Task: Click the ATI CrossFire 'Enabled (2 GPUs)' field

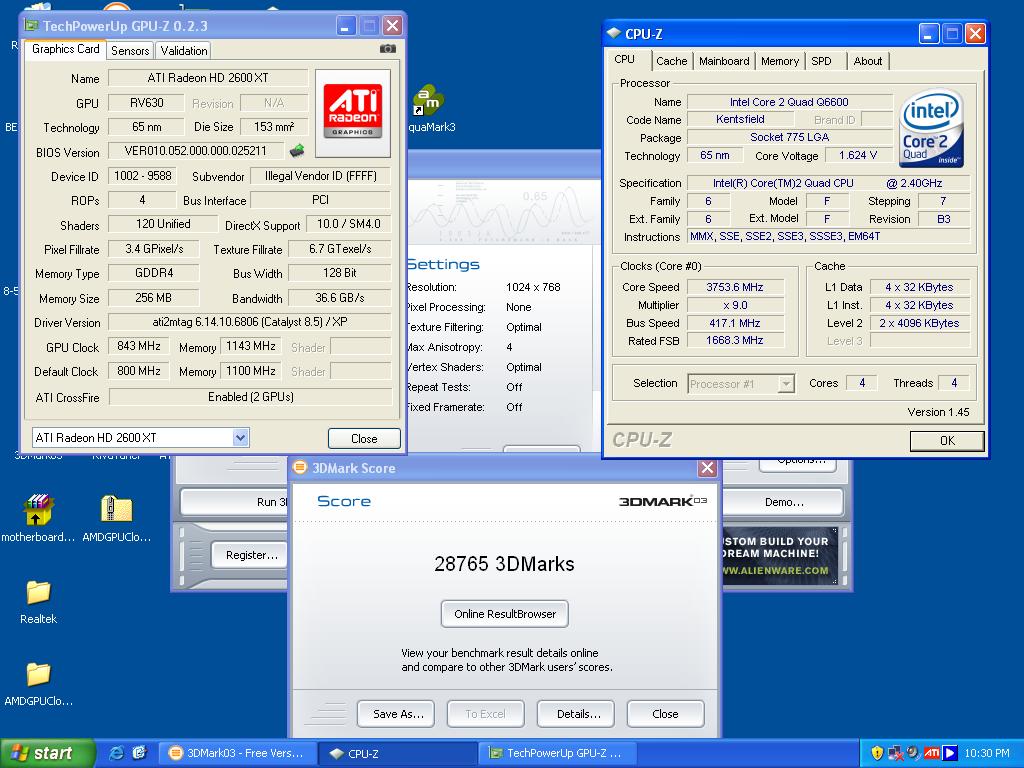Action: [x=250, y=396]
